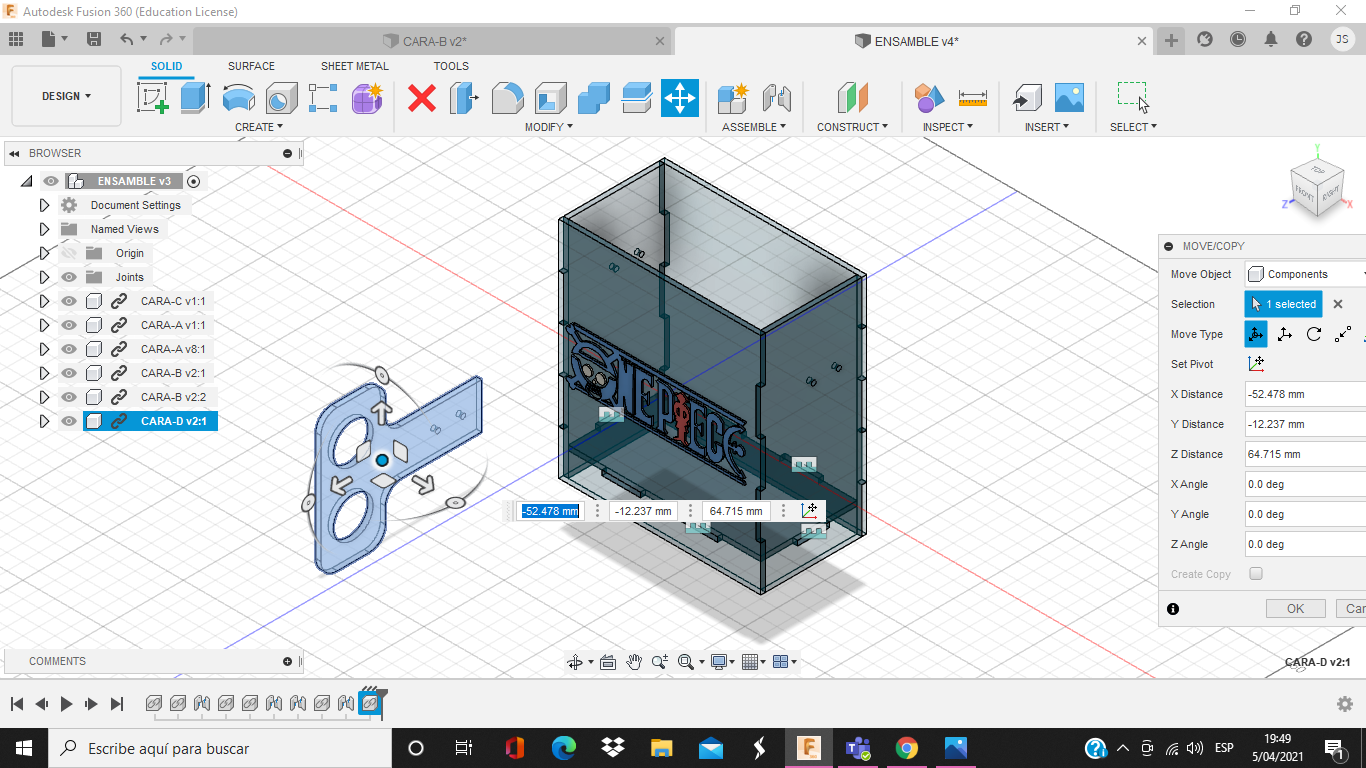This screenshot has width=1366, height=768.
Task: Enable the Create Copy checkbox
Action: (x=1256, y=574)
